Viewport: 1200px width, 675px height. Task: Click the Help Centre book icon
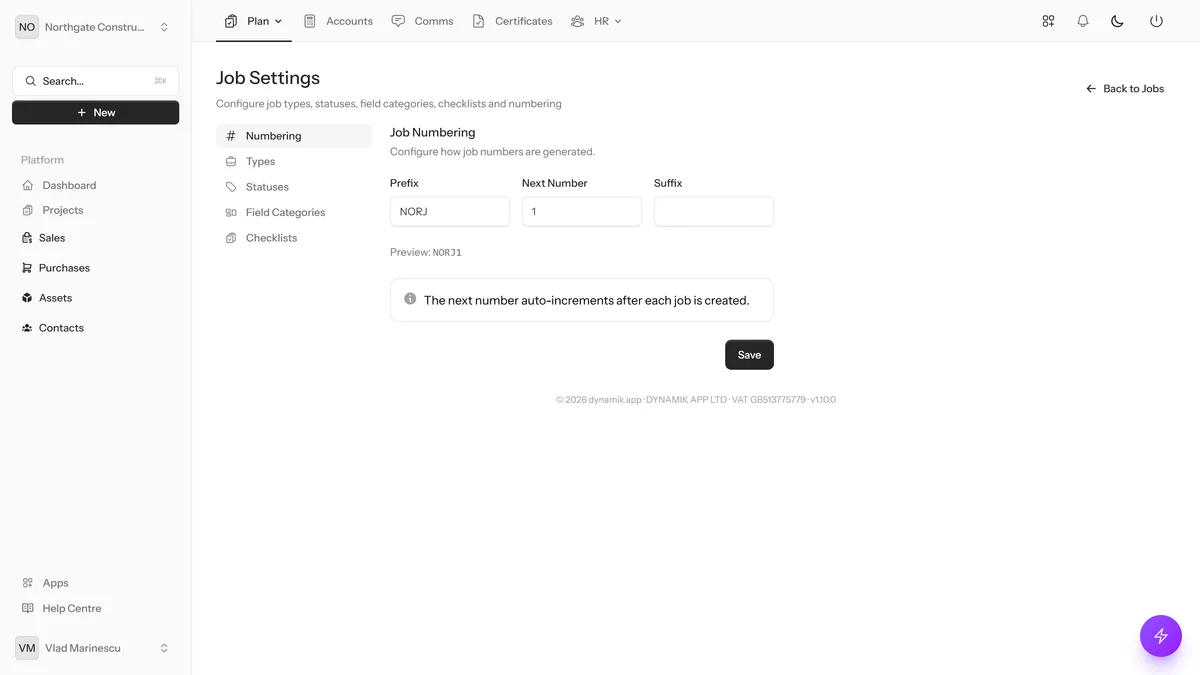(x=28, y=608)
